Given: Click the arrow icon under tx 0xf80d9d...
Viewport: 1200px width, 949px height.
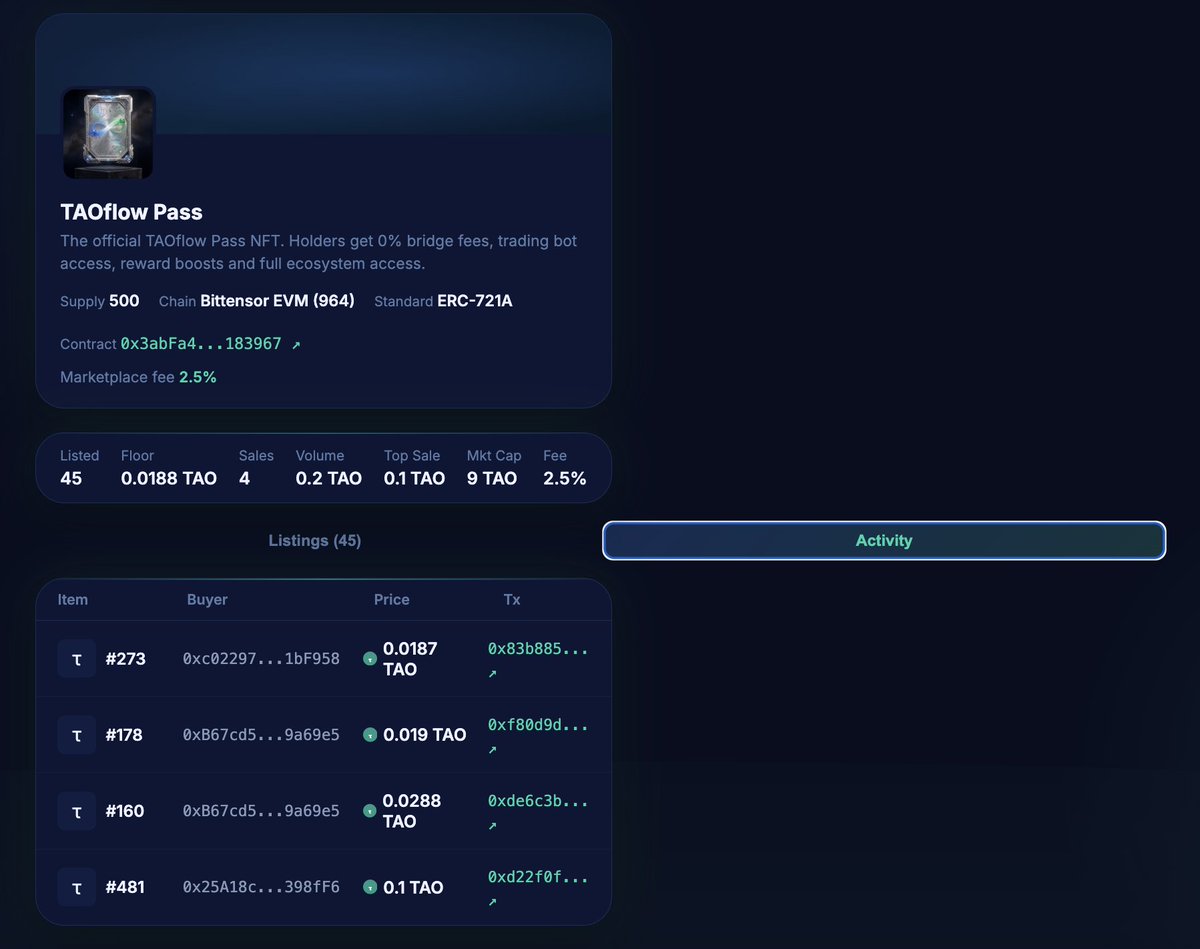Looking at the screenshot, I should pos(492,750).
